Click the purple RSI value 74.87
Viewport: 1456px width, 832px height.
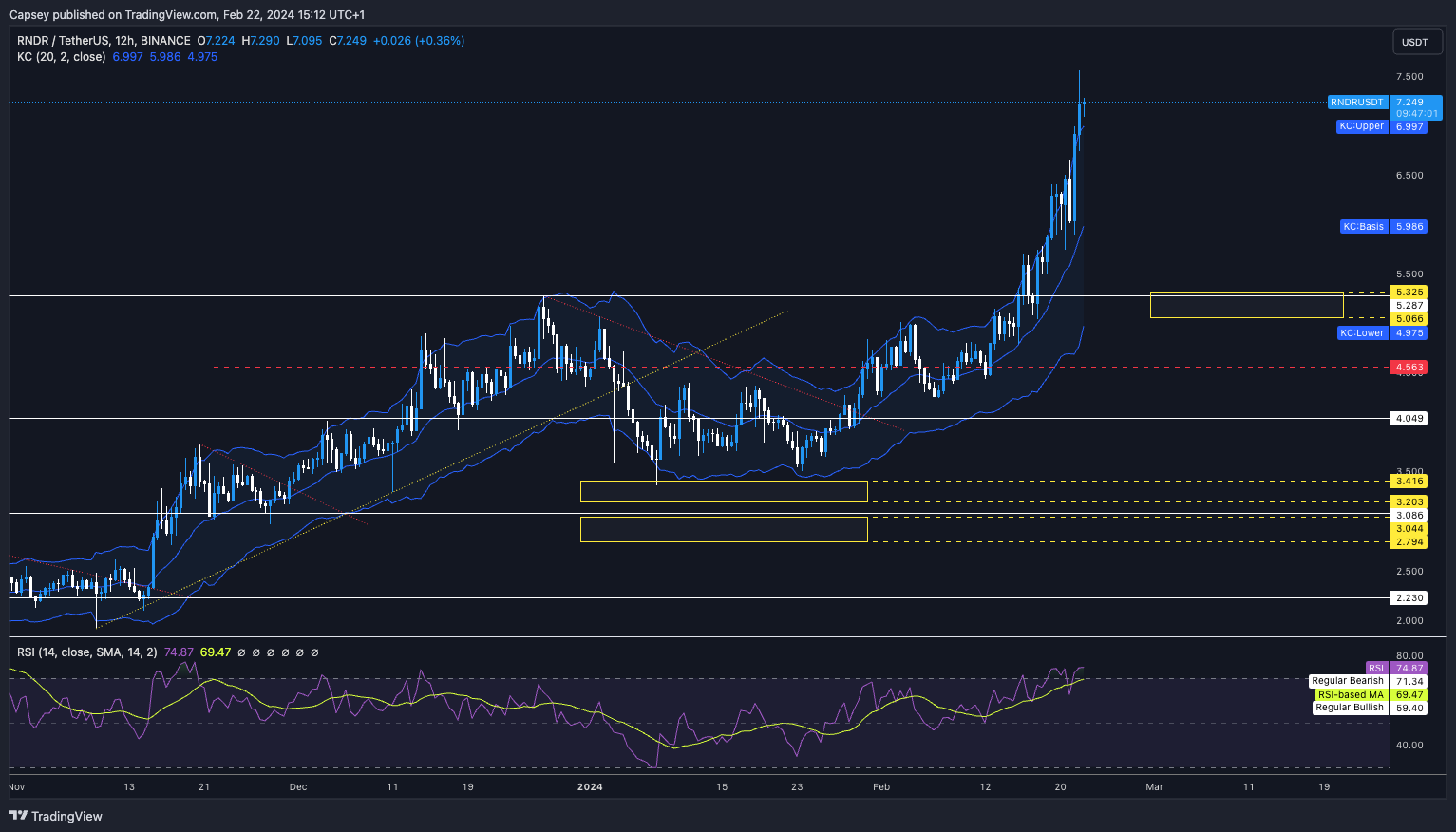pos(179,652)
